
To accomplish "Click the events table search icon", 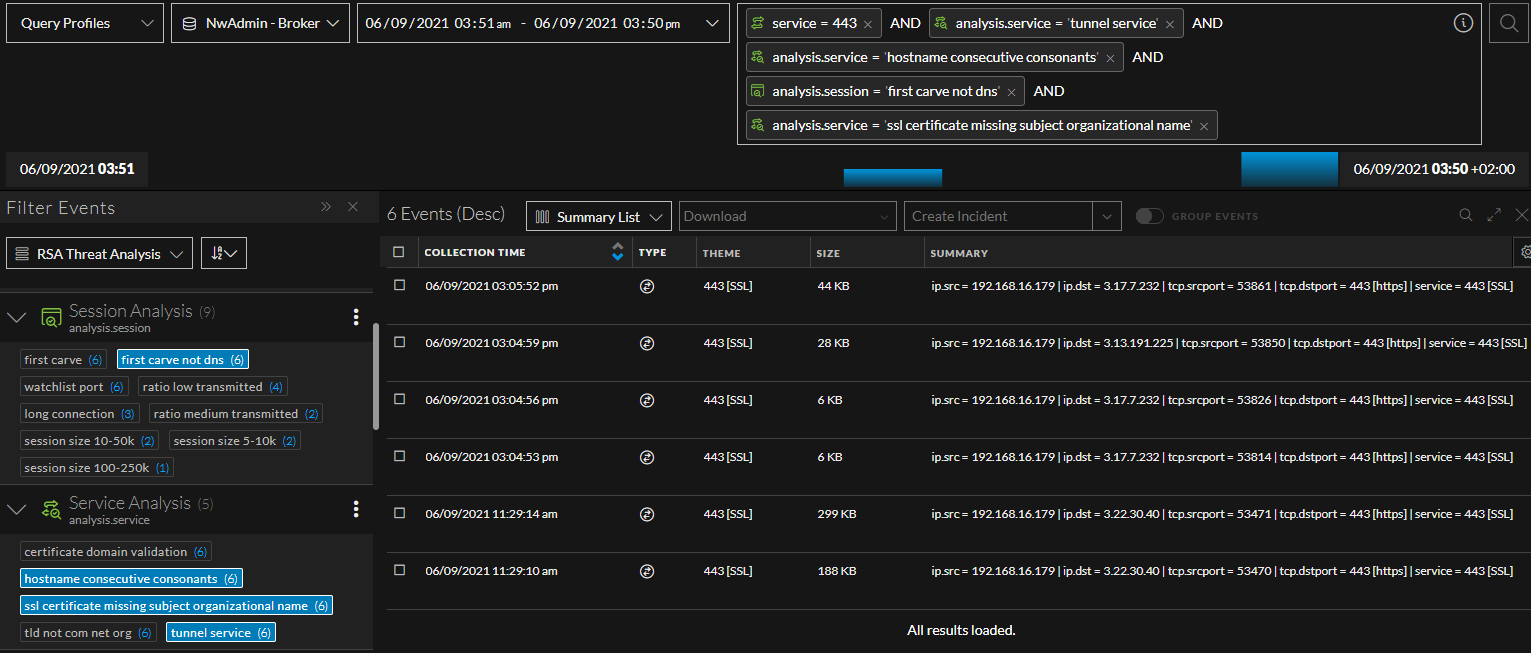I will [x=1466, y=215].
